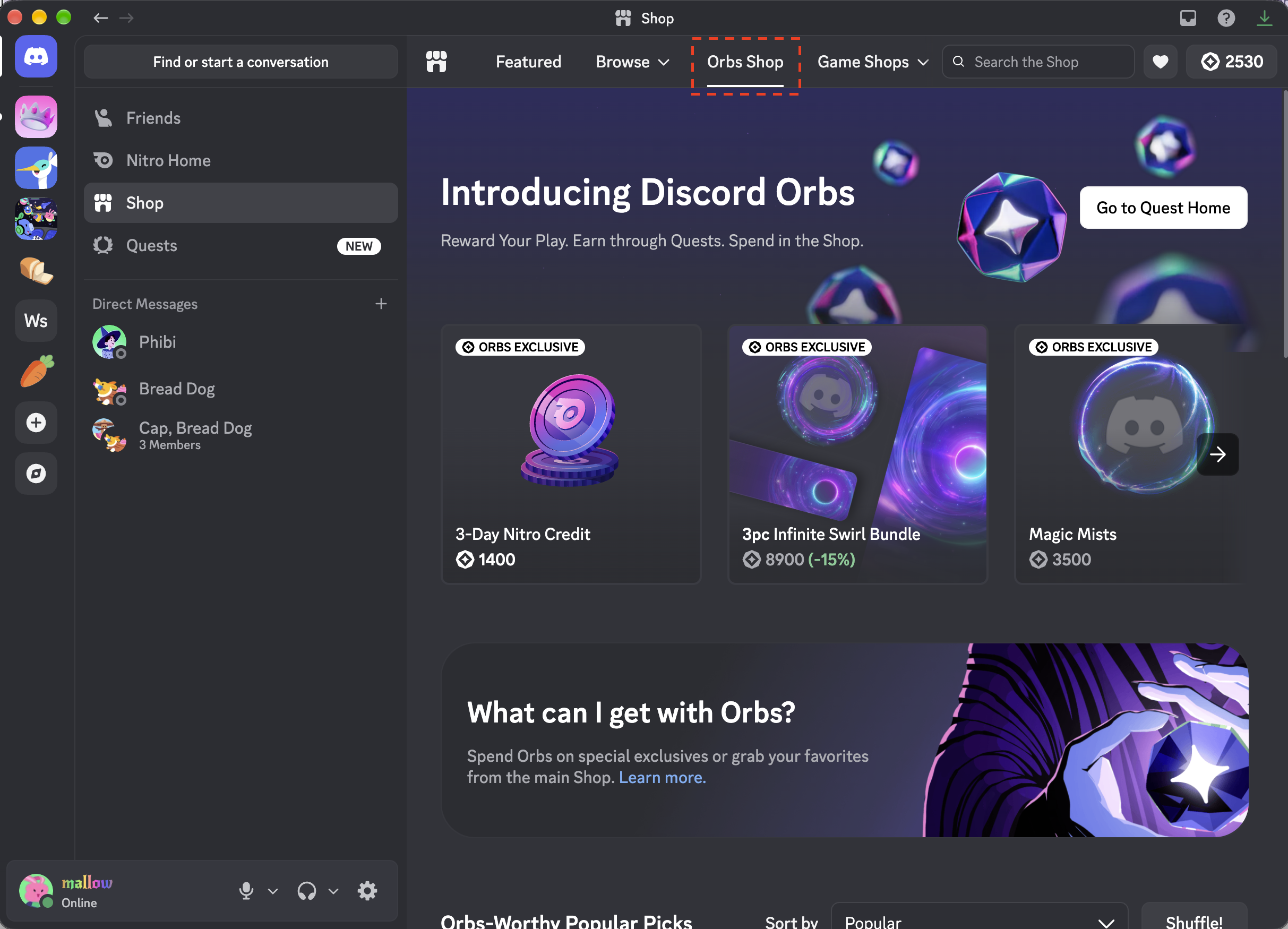Select the Orbs Shop tab
This screenshot has width=1288, height=929.
(x=745, y=62)
